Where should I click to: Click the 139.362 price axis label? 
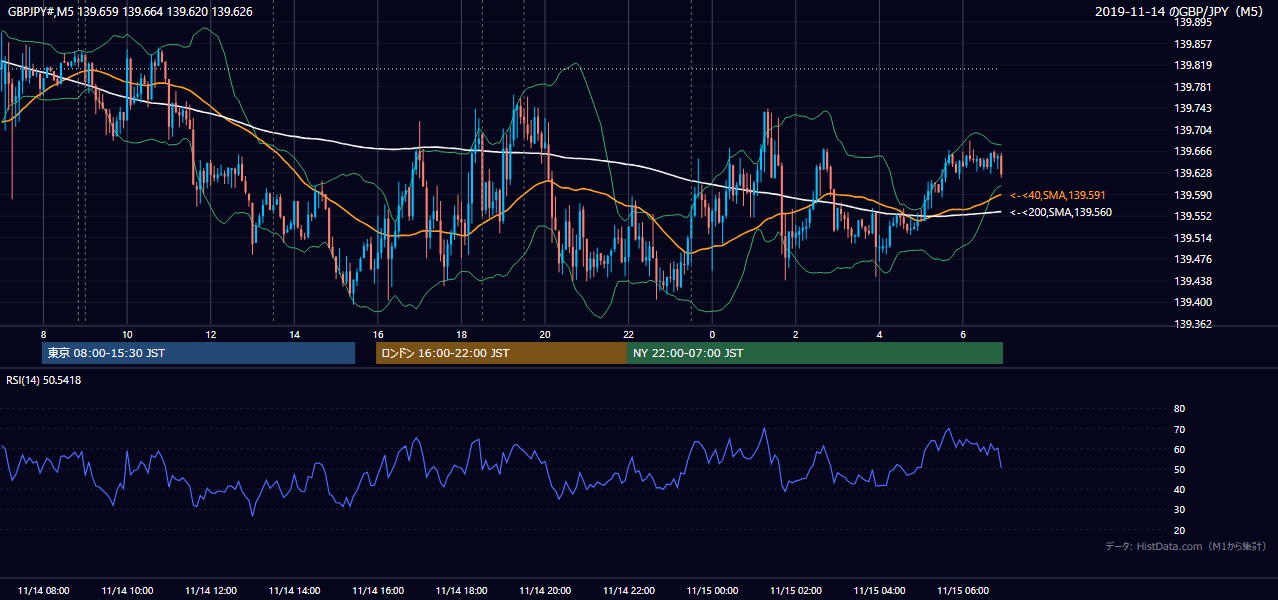[x=1193, y=324]
